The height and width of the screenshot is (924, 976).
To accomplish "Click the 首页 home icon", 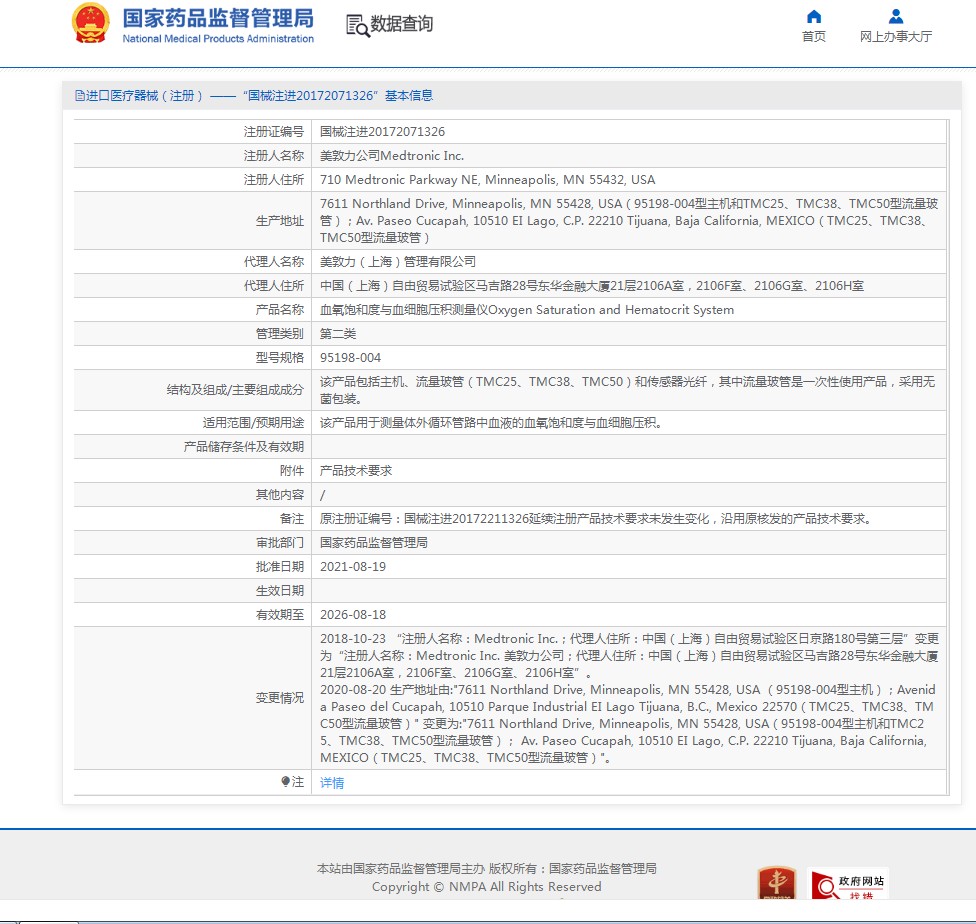I will coord(814,16).
